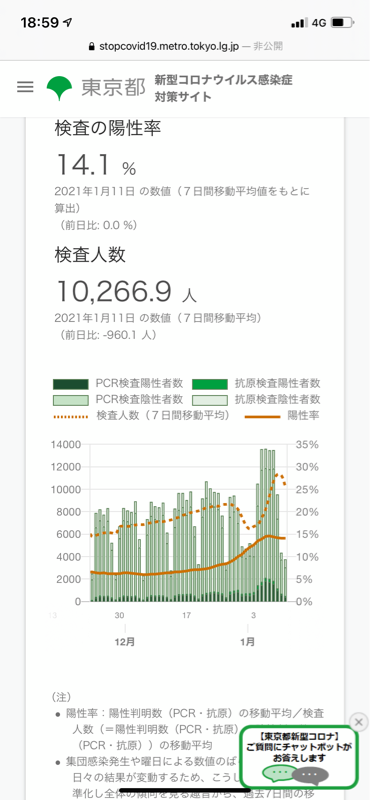The height and width of the screenshot is (800, 370).
Task: Click bright green antigen positive color swatch
Action: 210,384
